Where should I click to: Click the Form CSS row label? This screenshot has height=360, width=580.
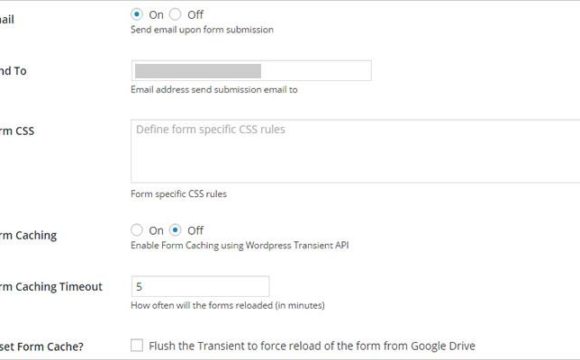(17, 131)
